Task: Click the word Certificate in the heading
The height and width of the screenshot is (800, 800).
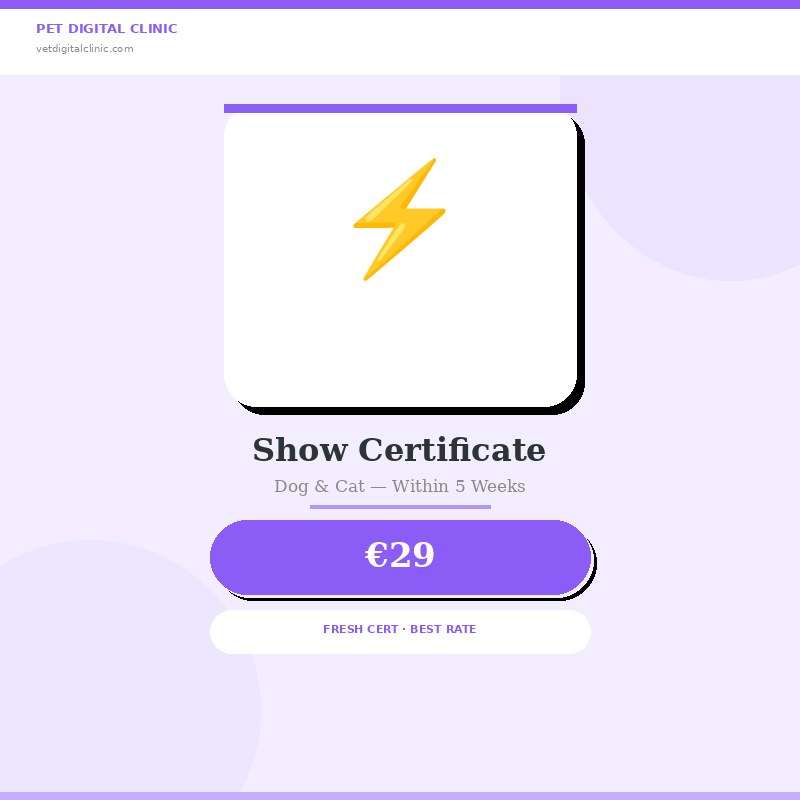Action: [x=452, y=449]
